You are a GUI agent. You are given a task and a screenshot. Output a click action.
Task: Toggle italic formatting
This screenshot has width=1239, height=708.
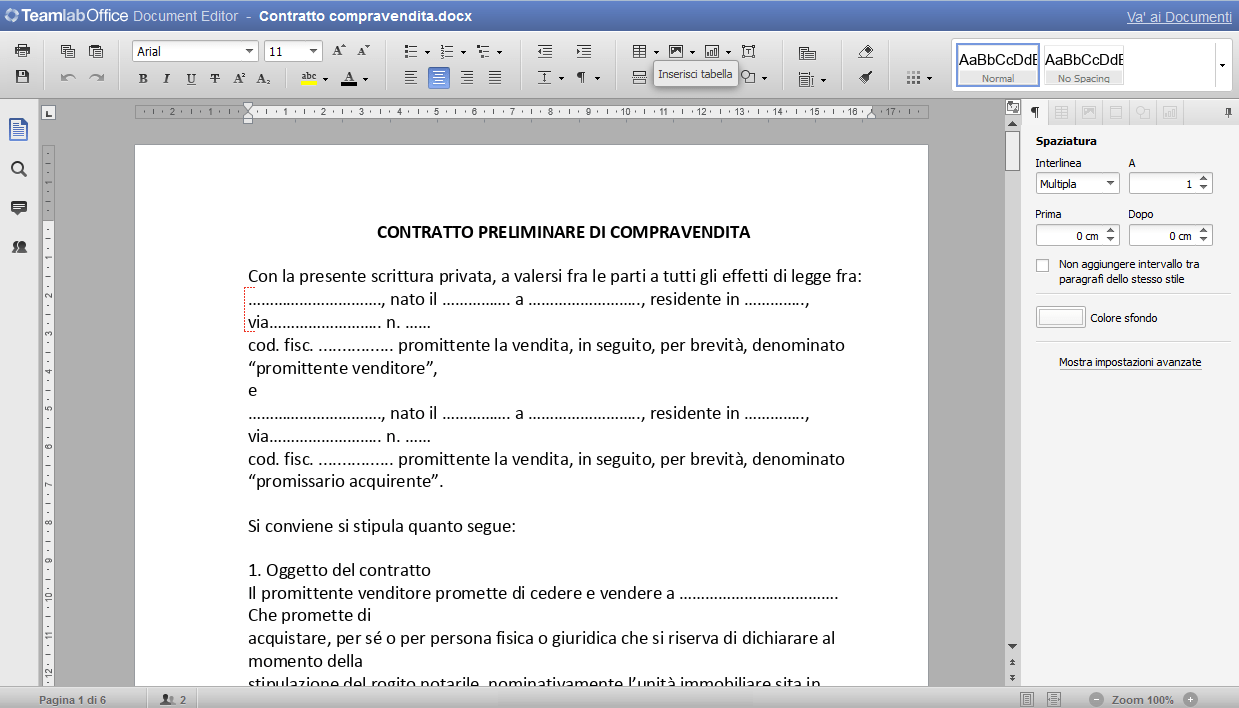[x=167, y=78]
